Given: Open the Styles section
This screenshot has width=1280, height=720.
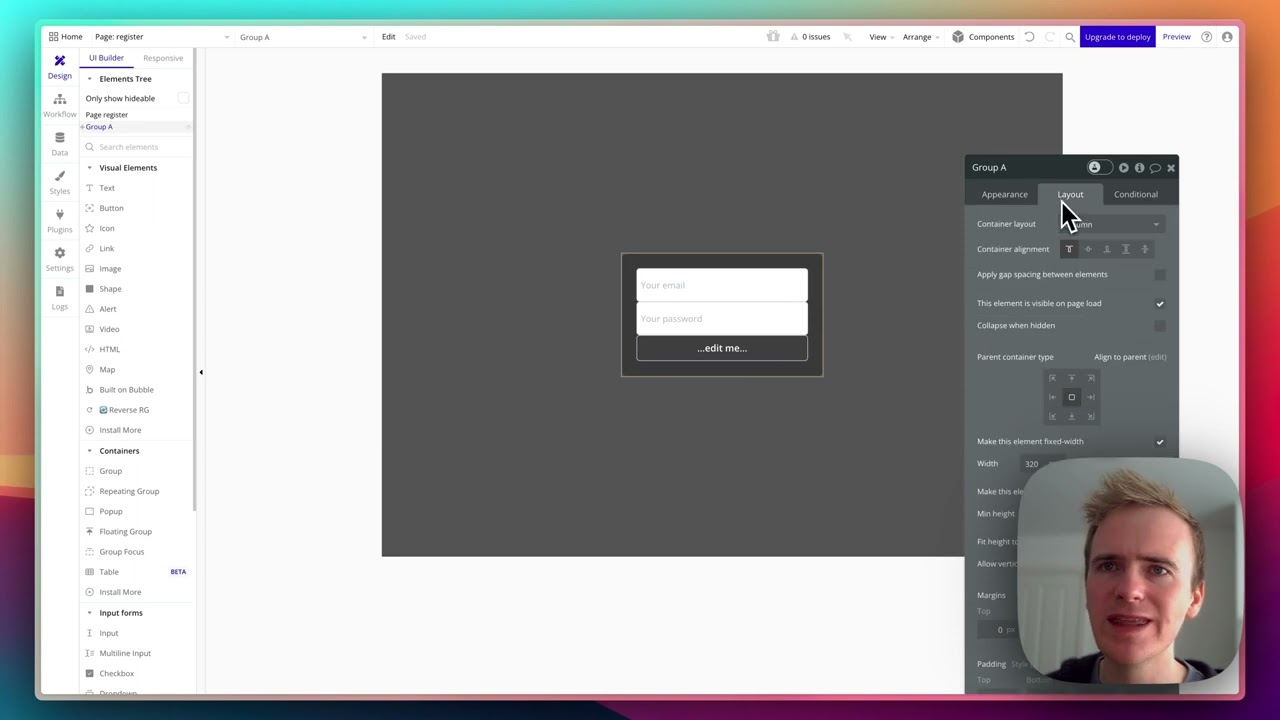Looking at the screenshot, I should (x=59, y=182).
